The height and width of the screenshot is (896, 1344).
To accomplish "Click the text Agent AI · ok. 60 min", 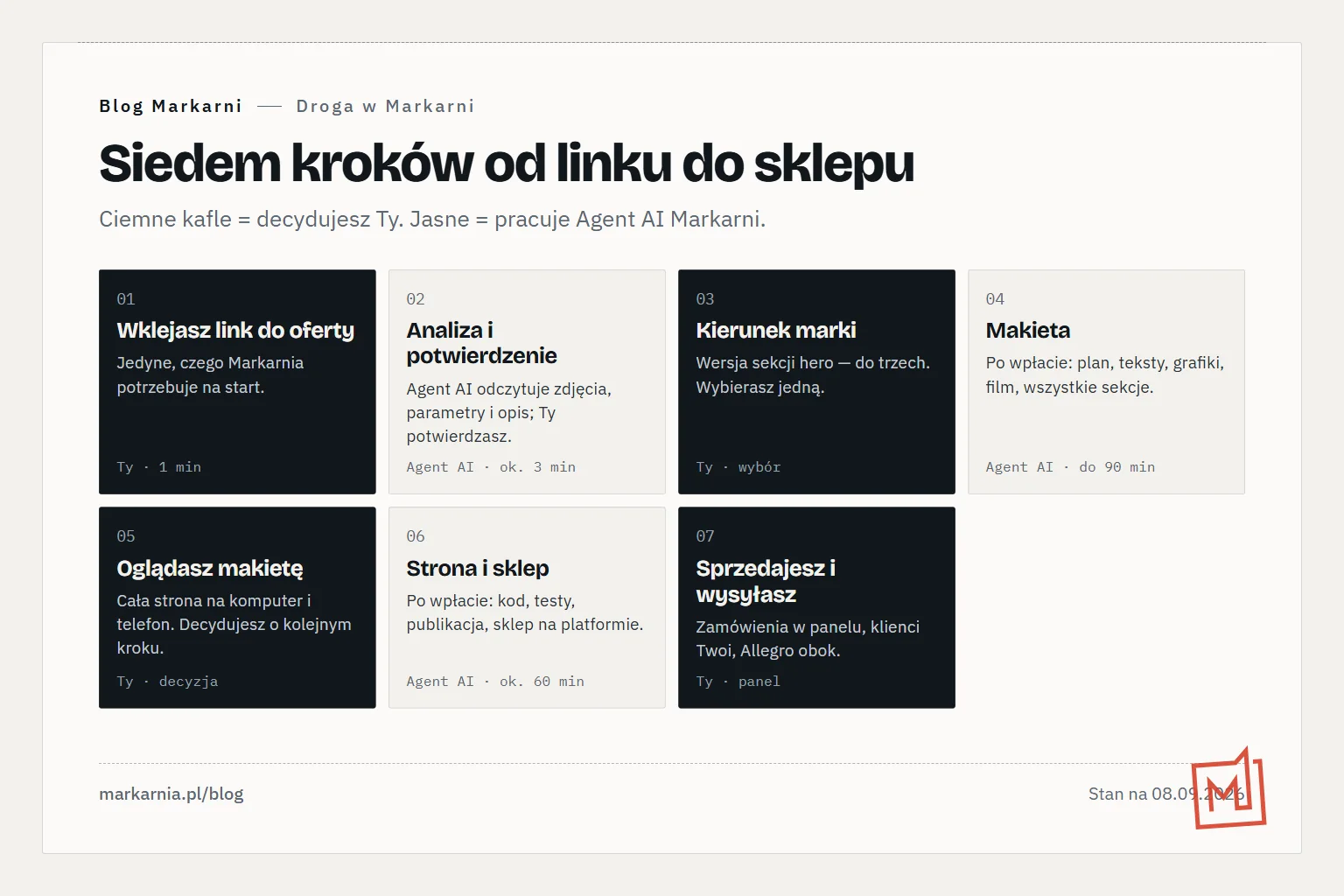I will (495, 682).
